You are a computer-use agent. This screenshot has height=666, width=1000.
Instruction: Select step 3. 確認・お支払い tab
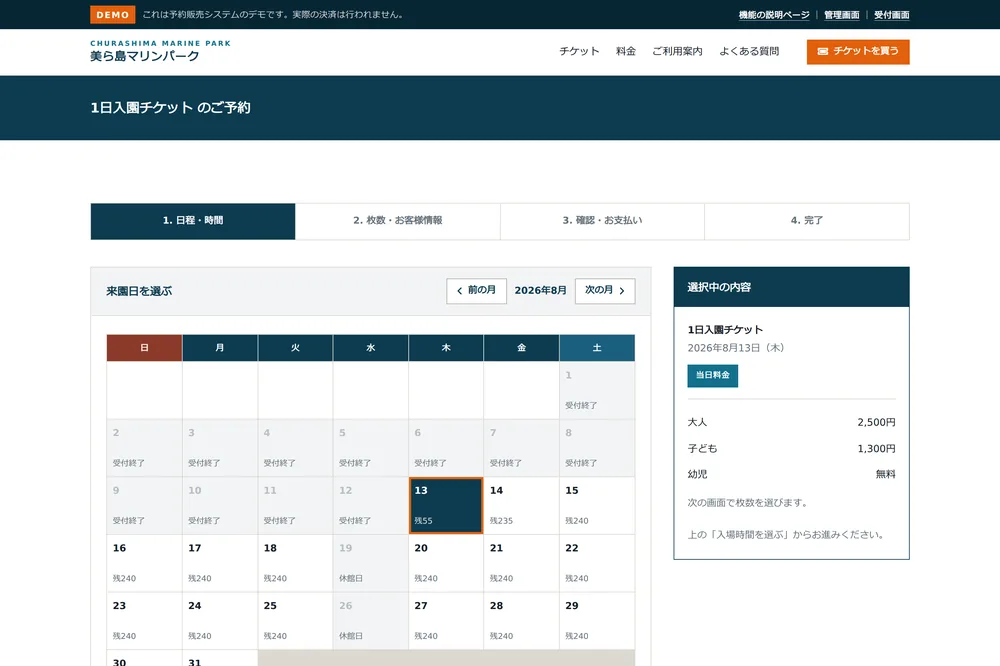(x=602, y=221)
